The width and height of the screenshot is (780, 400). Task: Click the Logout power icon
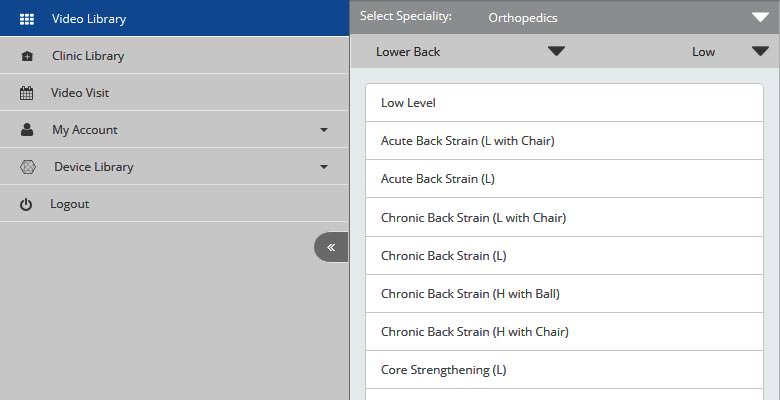26,204
